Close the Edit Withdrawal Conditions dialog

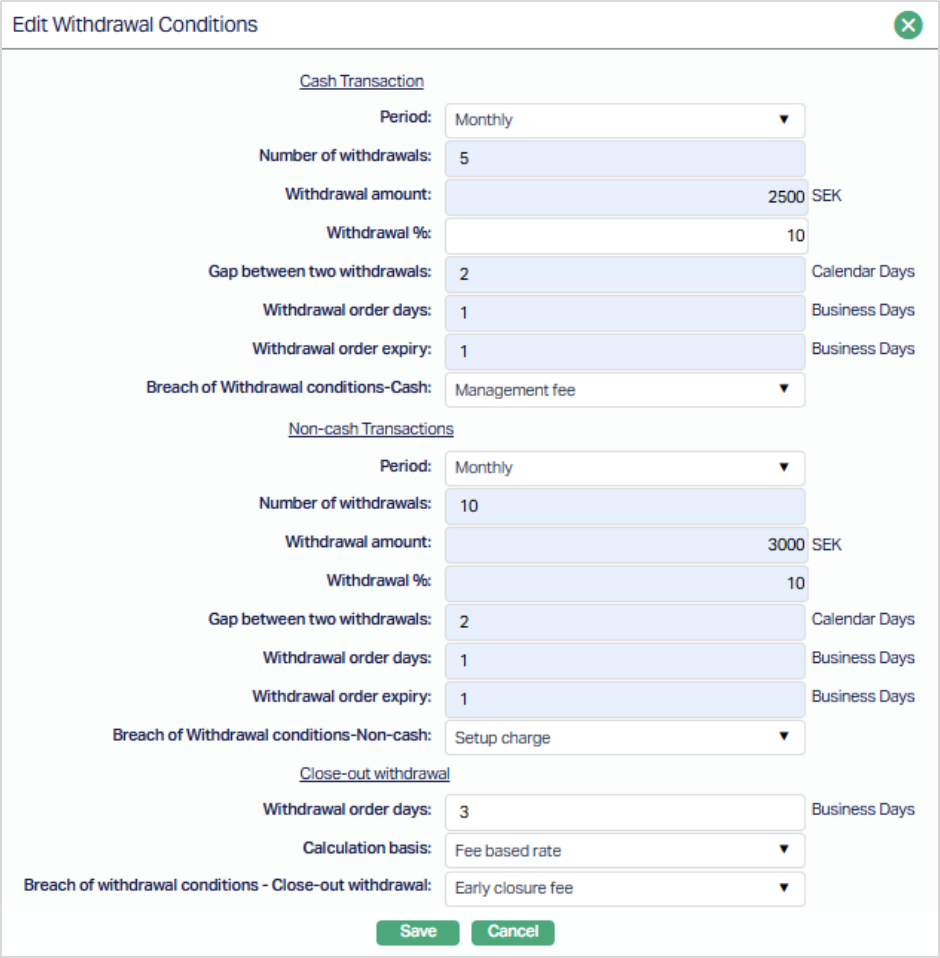pos(908,25)
